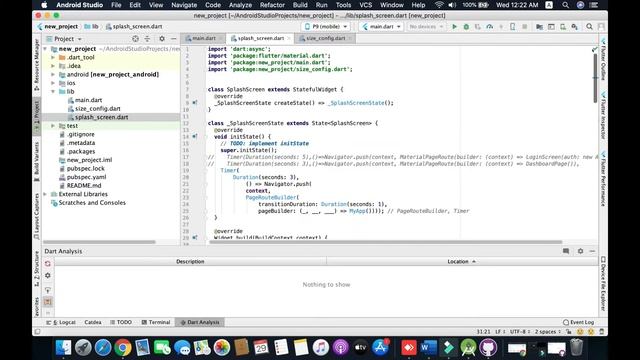This screenshot has width=640, height=360.
Task: Toggle the Flutter Performance panel
Action: [603, 179]
